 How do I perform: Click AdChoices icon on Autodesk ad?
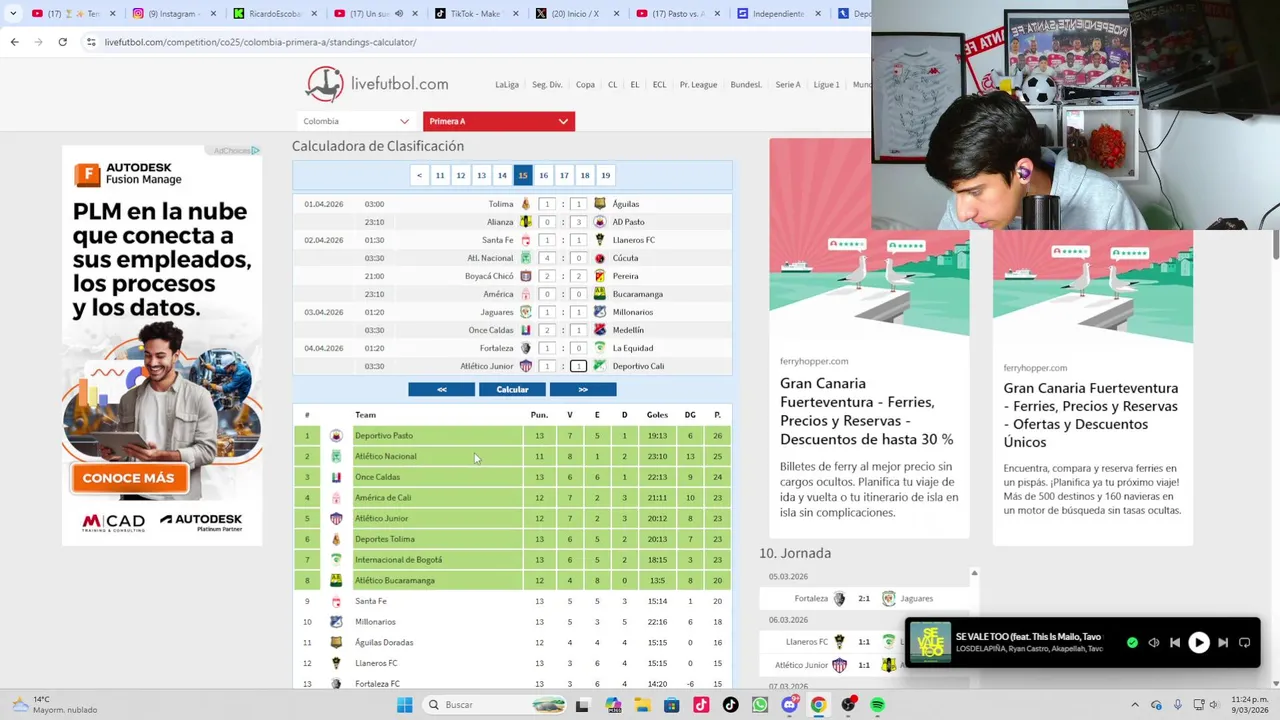255,151
